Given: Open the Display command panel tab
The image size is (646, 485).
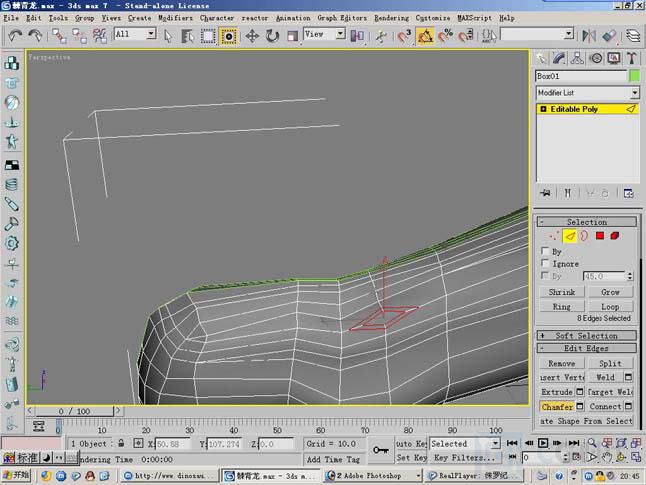Looking at the screenshot, I should pyautogui.click(x=614, y=58).
